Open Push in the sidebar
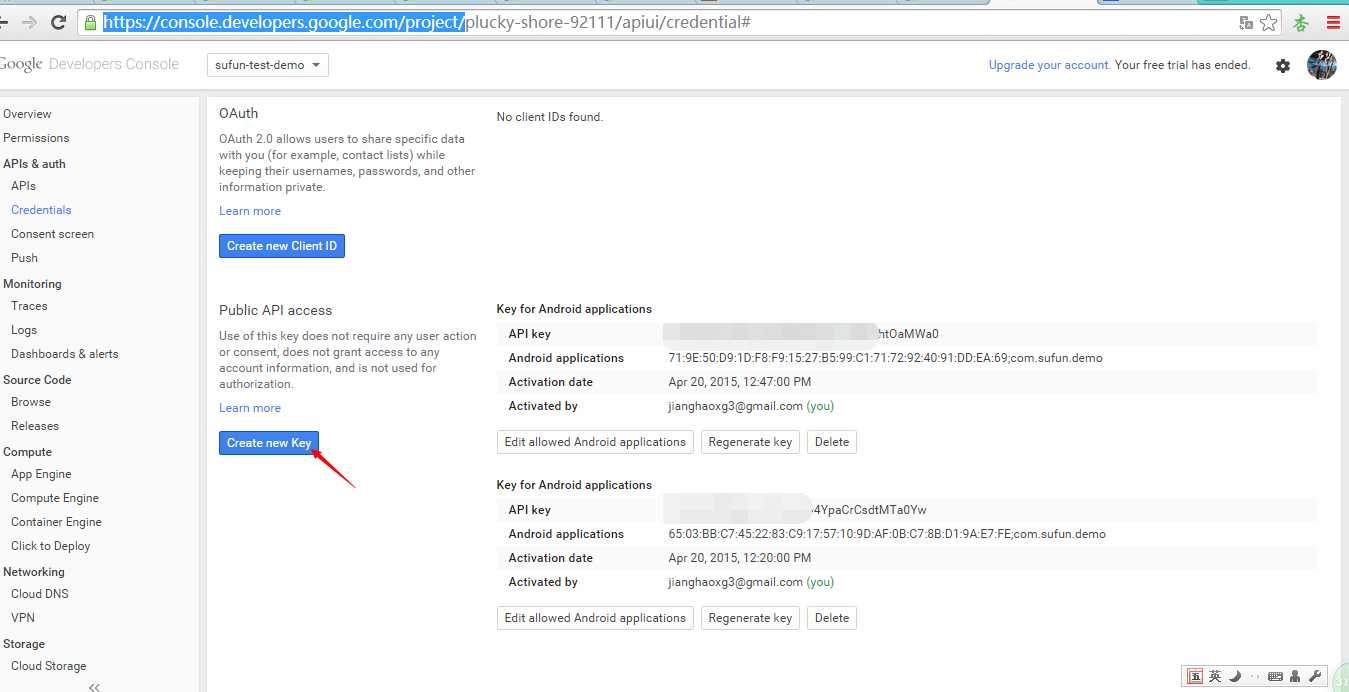Screen dimensions: 1349x692 (24, 258)
